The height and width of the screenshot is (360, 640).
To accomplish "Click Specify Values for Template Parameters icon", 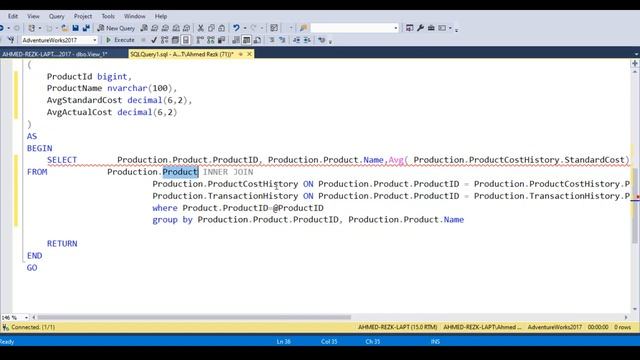I will click(322, 40).
